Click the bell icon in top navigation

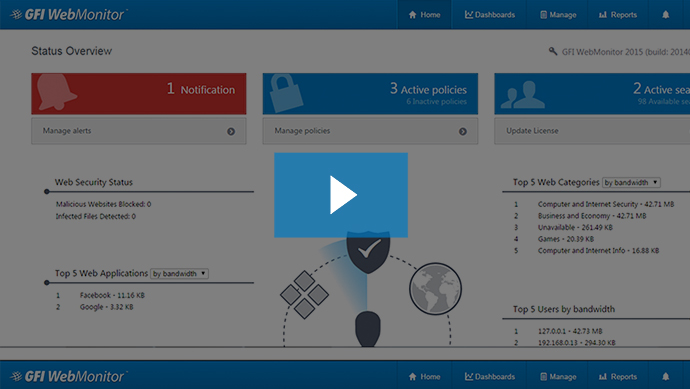[x=665, y=15]
